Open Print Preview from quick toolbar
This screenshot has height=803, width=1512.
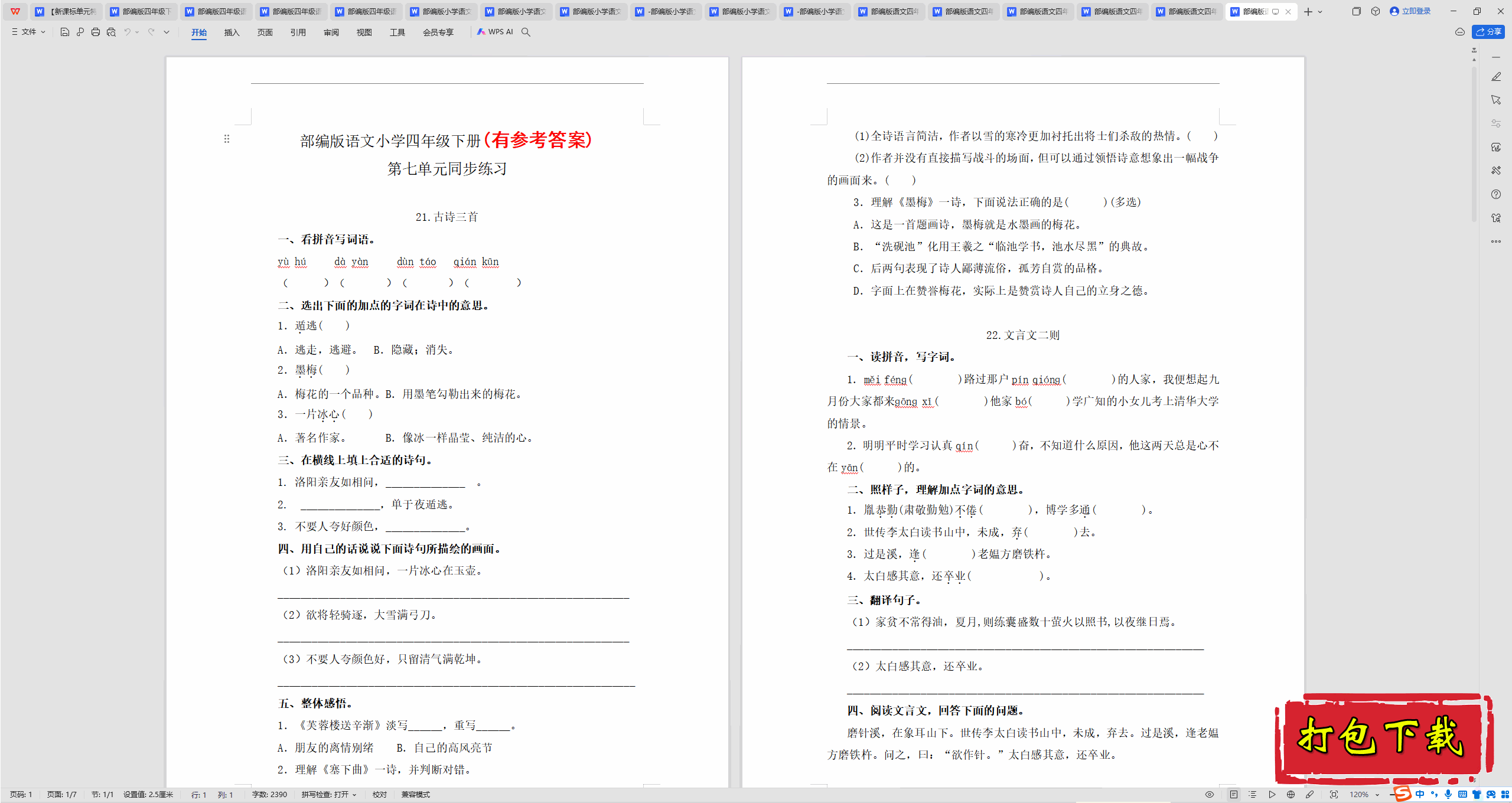pos(111,32)
